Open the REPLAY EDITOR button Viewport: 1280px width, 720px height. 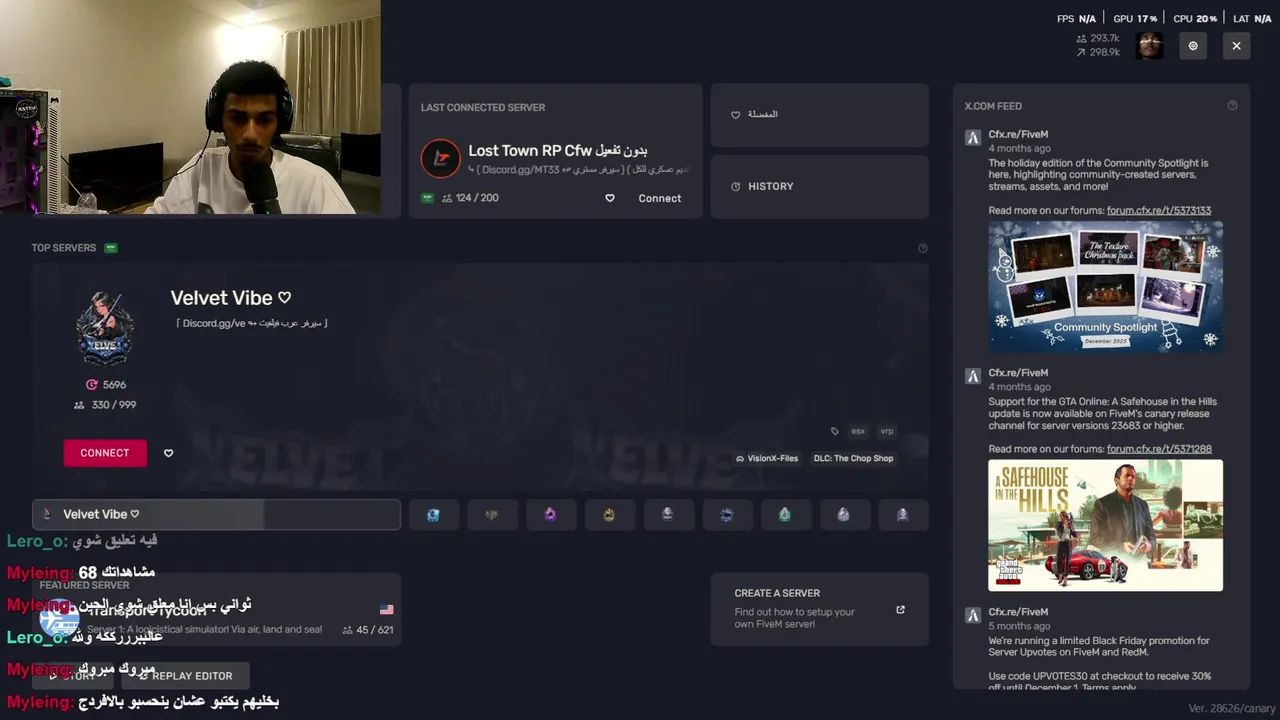[x=185, y=676]
